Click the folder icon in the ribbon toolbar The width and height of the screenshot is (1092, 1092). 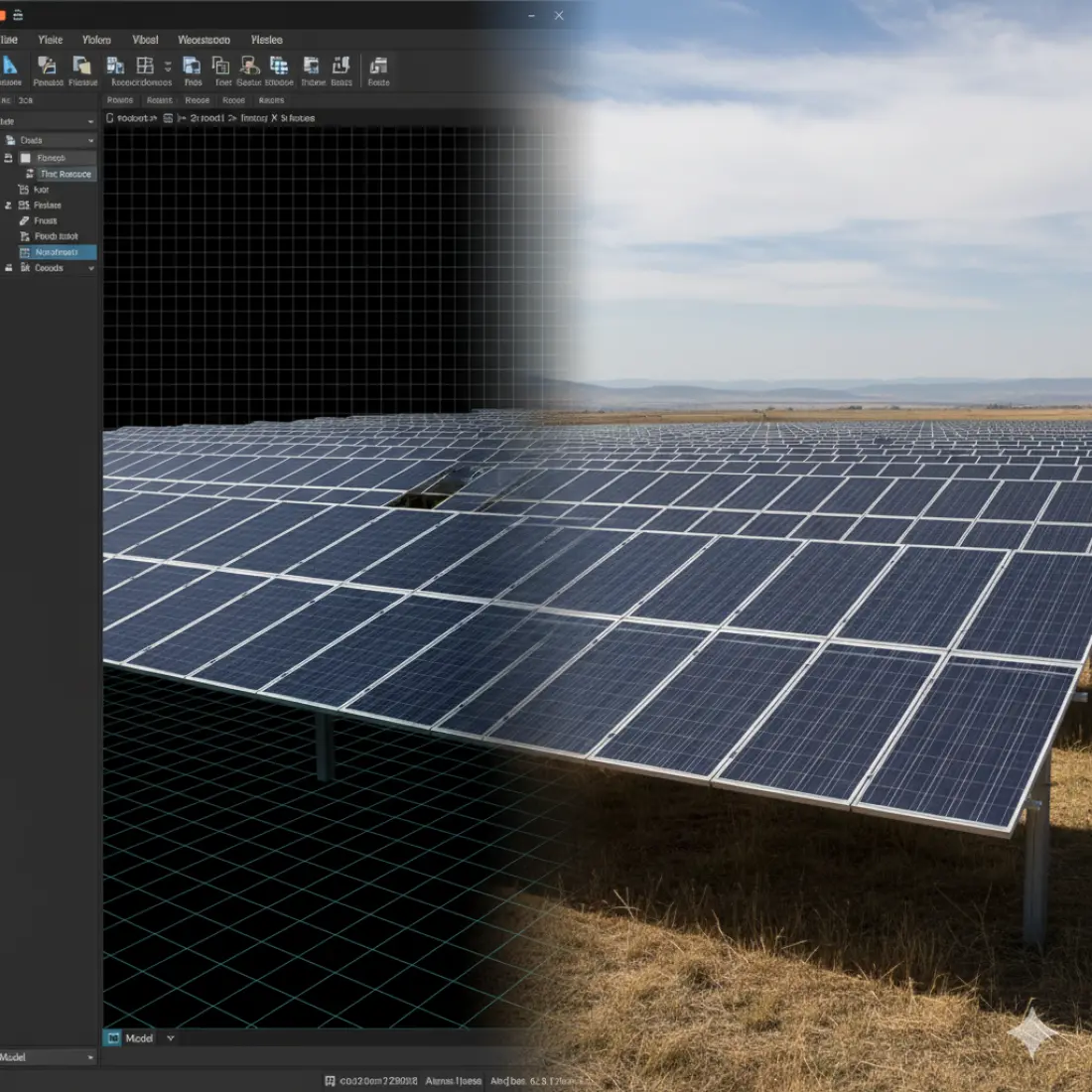pos(83,66)
